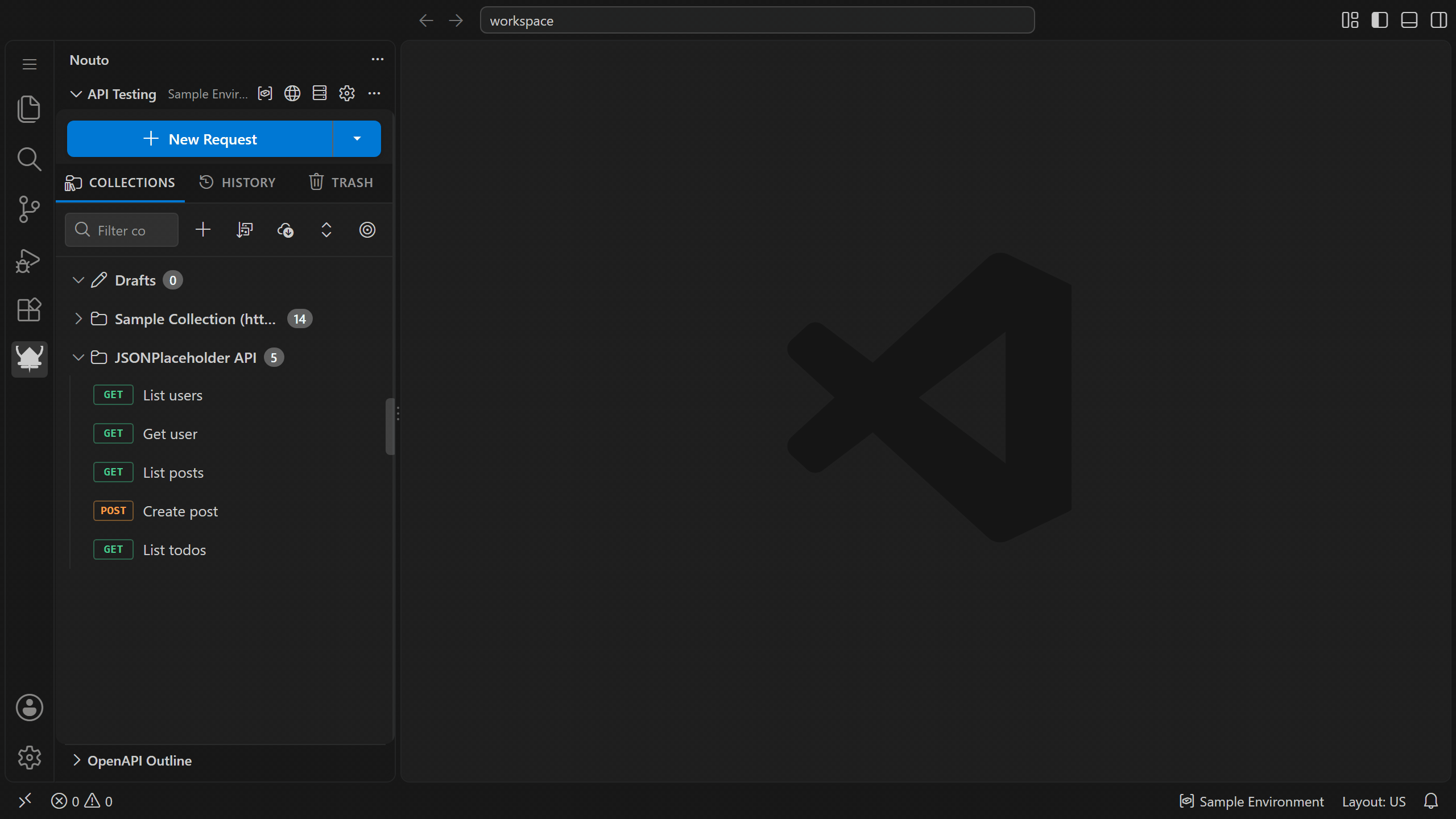Open notifications bell in the status bar
Viewport: 1456px width, 819px height.
(x=1431, y=801)
